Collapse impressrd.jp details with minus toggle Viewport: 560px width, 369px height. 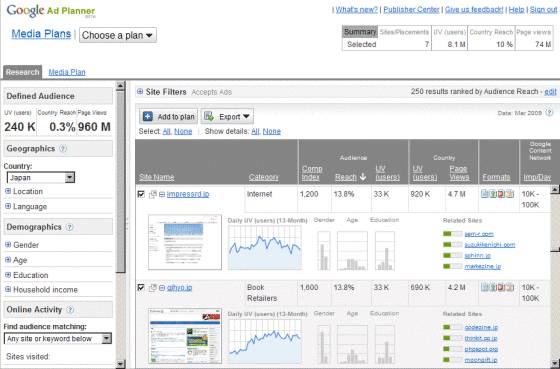pyautogui.click(x=162, y=194)
